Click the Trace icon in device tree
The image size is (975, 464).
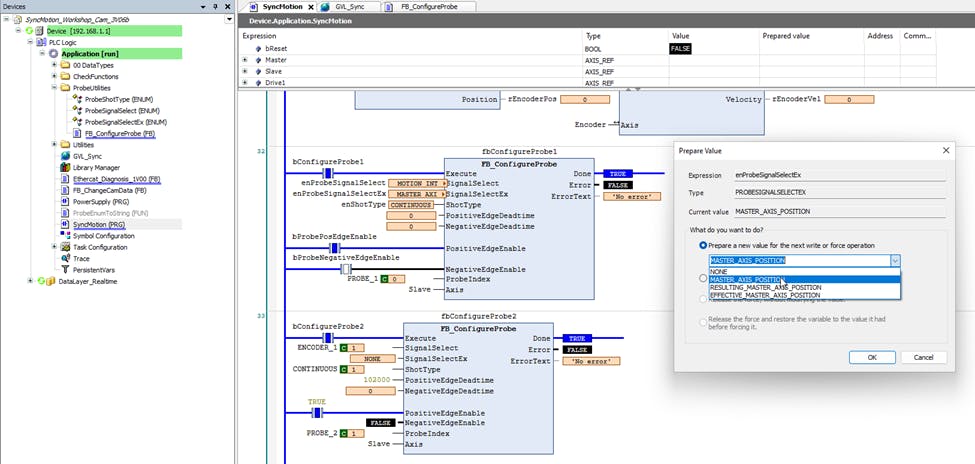65,258
